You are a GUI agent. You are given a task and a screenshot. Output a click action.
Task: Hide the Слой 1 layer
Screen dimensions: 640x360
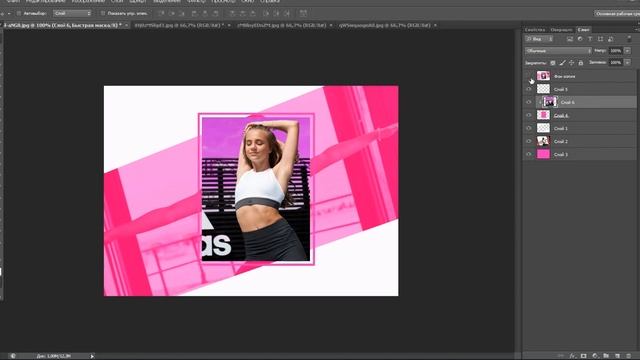click(x=529, y=129)
